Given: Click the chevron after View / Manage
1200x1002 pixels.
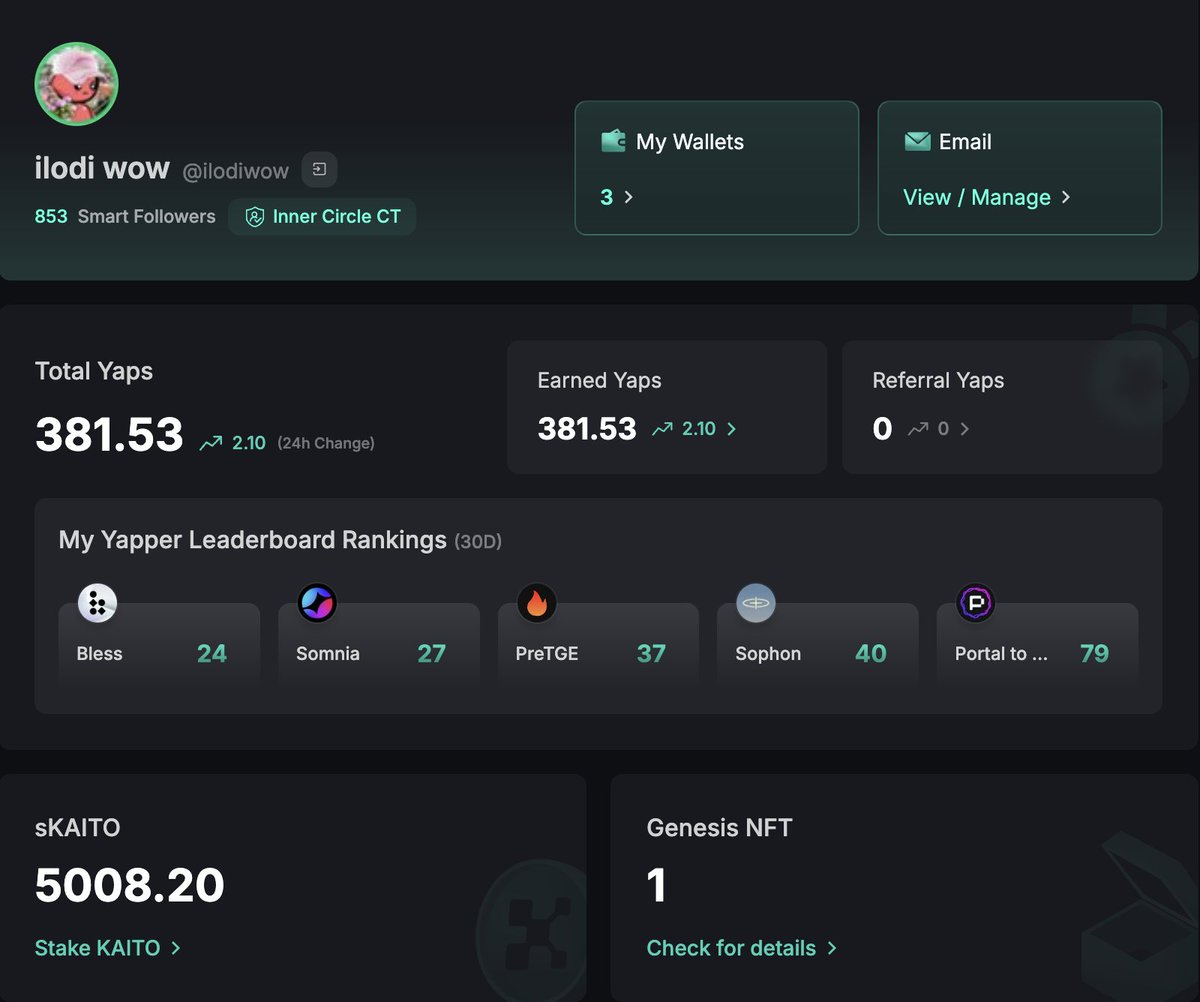Looking at the screenshot, I should pyautogui.click(x=1066, y=197).
